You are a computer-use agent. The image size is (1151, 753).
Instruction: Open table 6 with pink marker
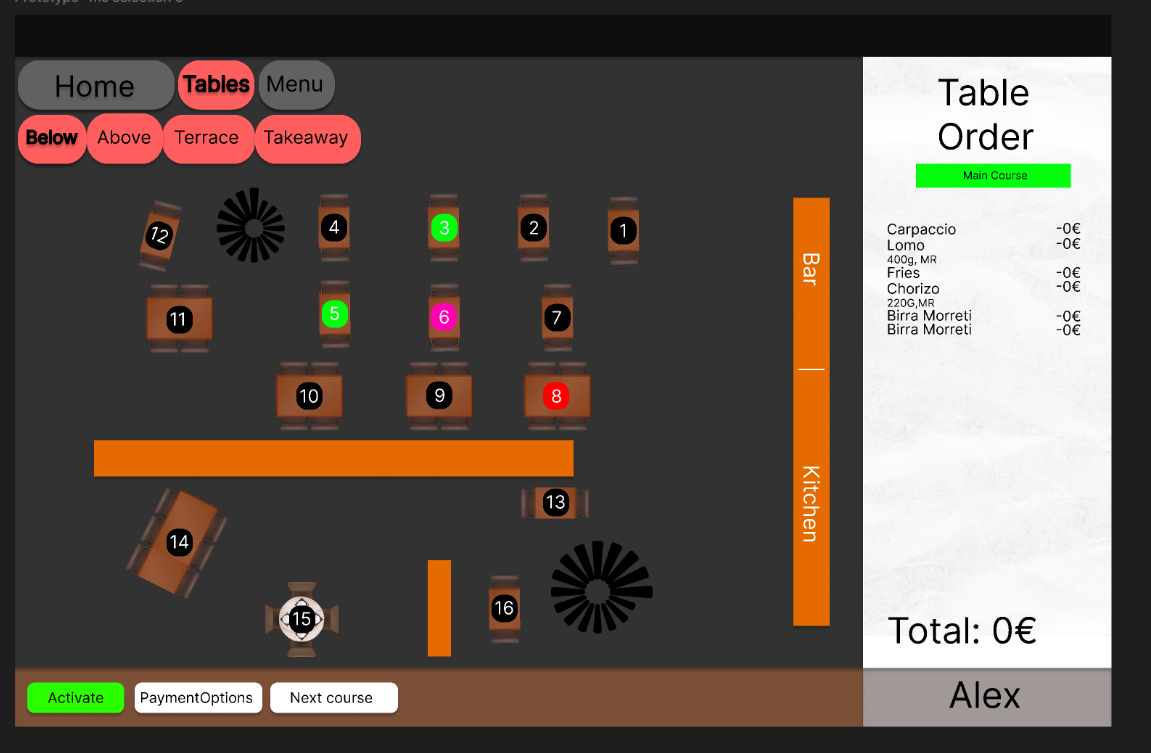pyautogui.click(x=444, y=317)
